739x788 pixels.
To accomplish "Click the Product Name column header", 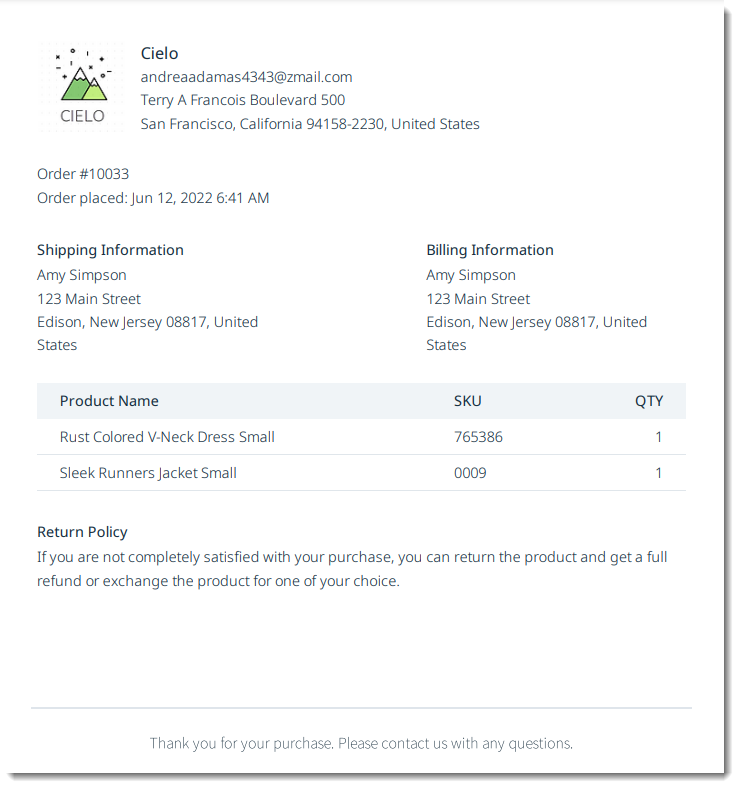I will point(109,401).
